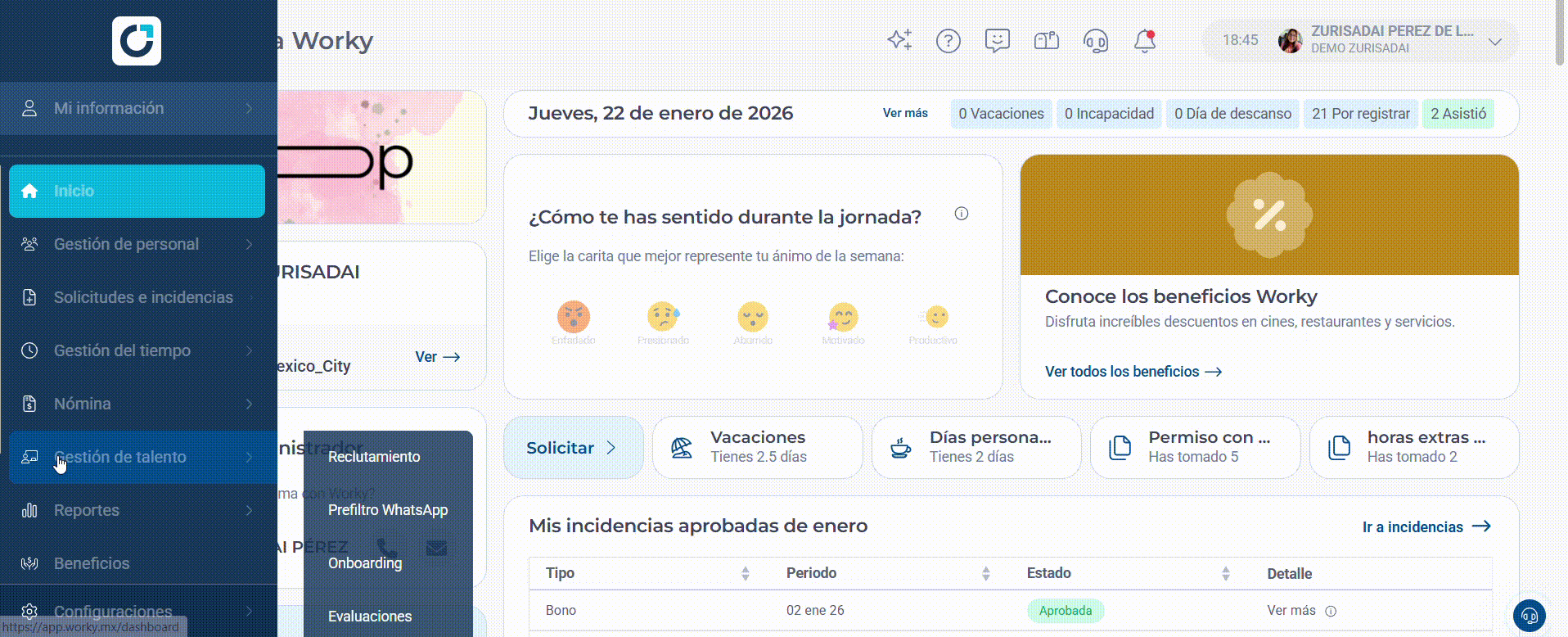Click benefits percent badge banner
1568x637 pixels.
click(x=1269, y=215)
